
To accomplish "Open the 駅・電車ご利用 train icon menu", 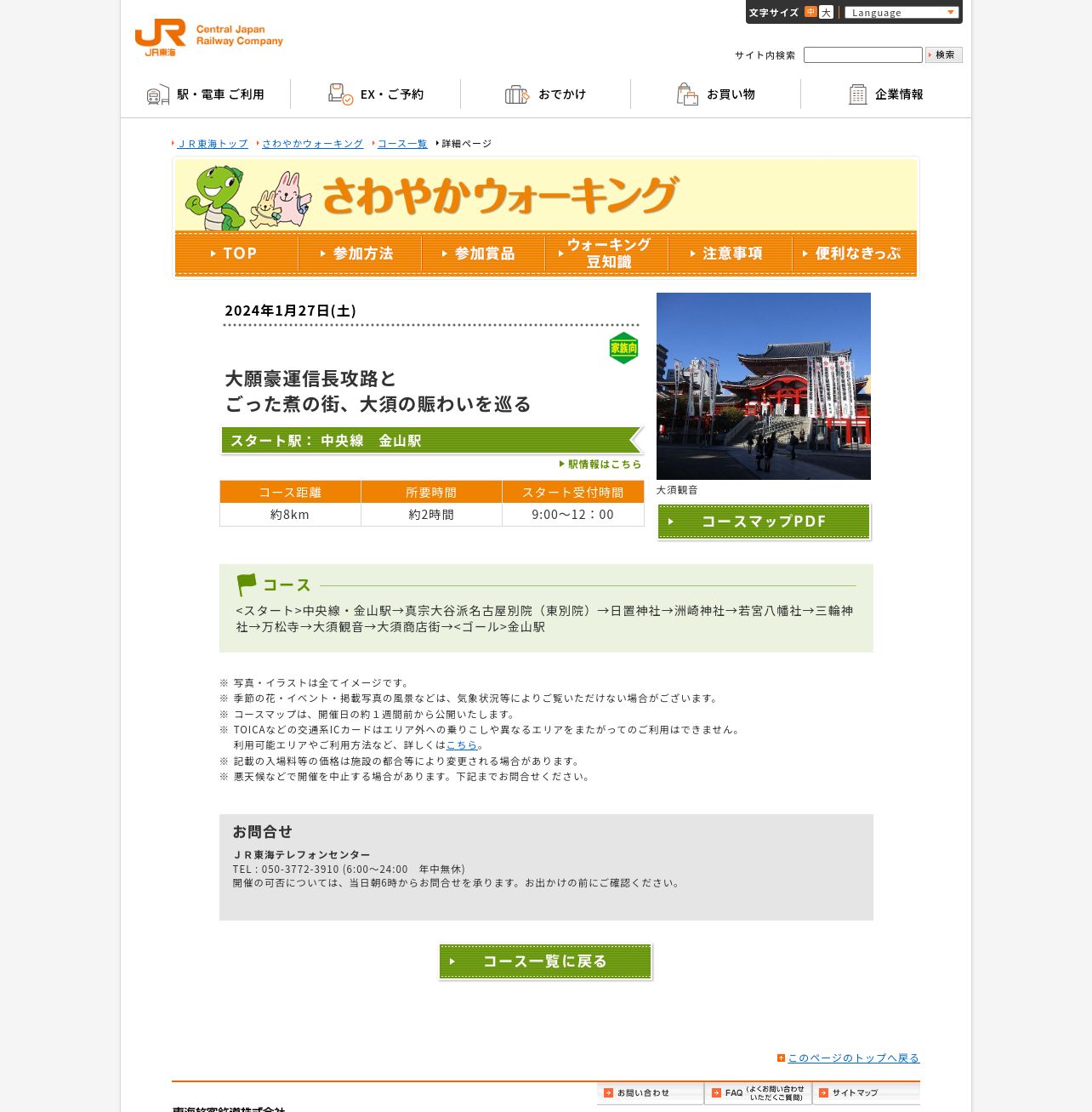I will [x=205, y=94].
